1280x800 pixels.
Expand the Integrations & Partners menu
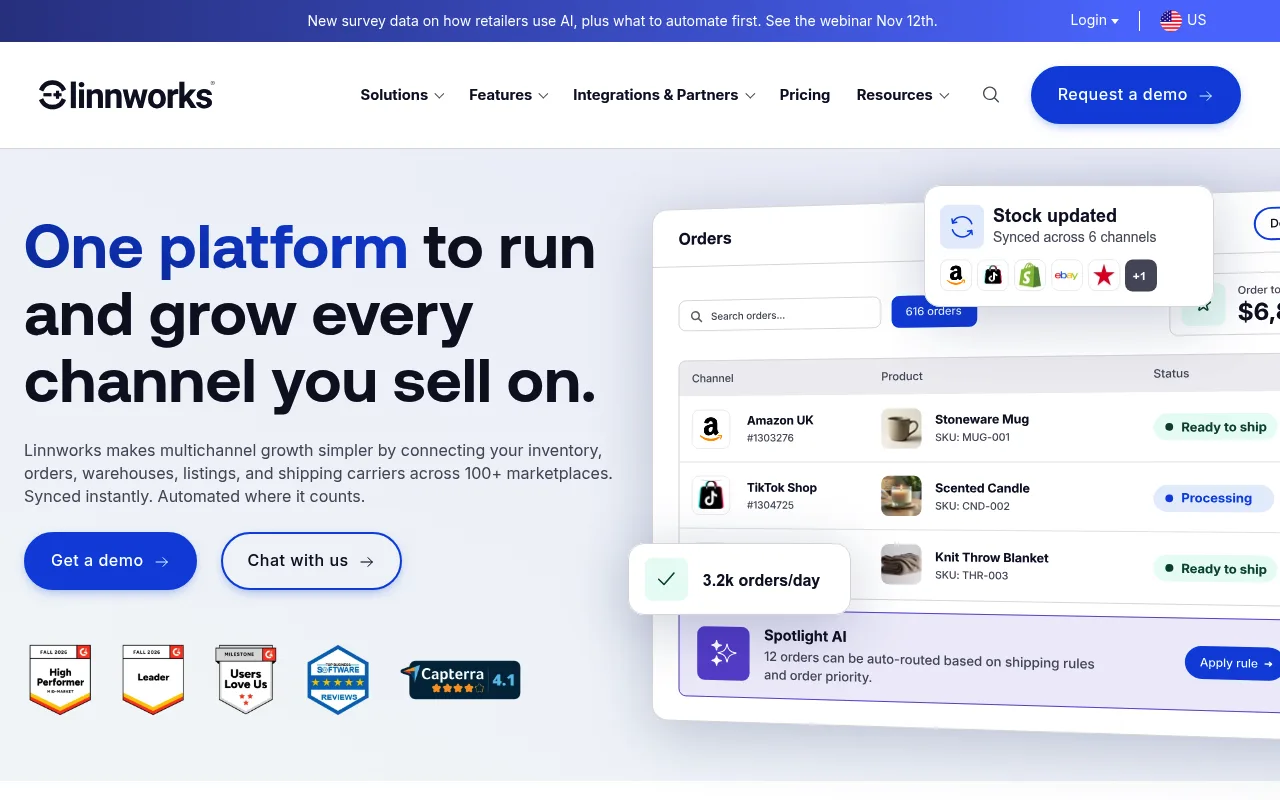click(664, 95)
